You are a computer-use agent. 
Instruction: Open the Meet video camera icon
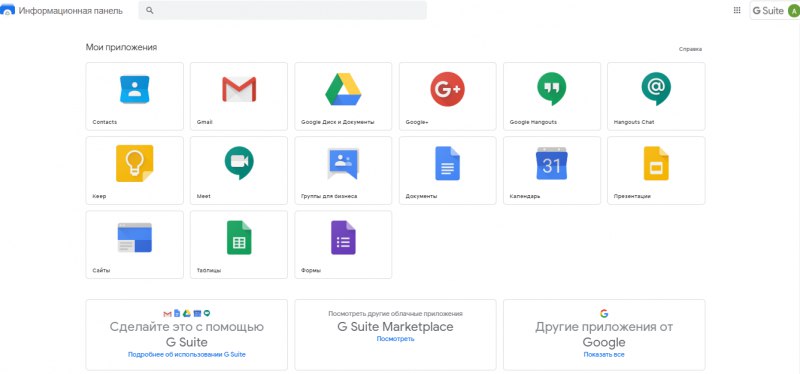tap(239, 163)
